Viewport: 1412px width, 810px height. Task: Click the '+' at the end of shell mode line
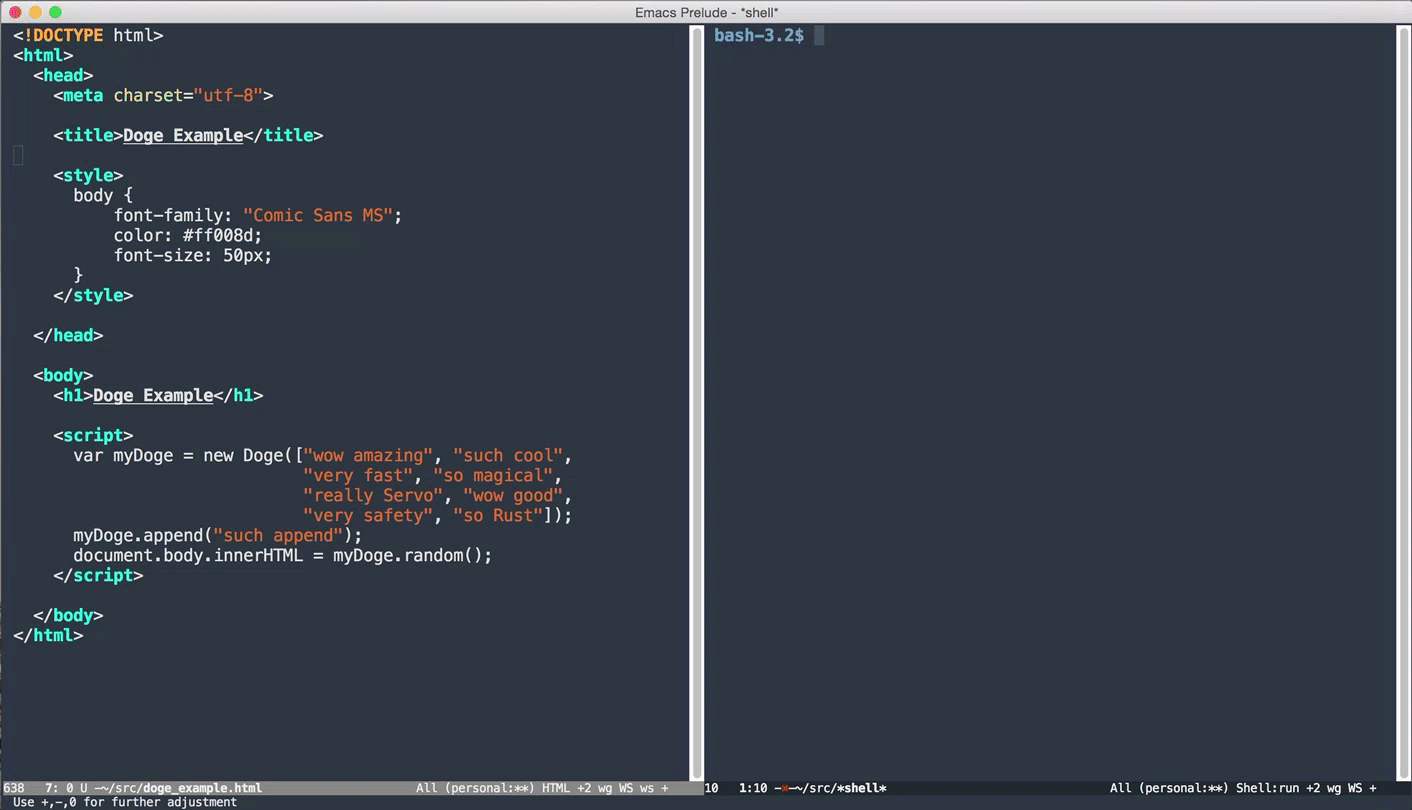pos(1373,788)
